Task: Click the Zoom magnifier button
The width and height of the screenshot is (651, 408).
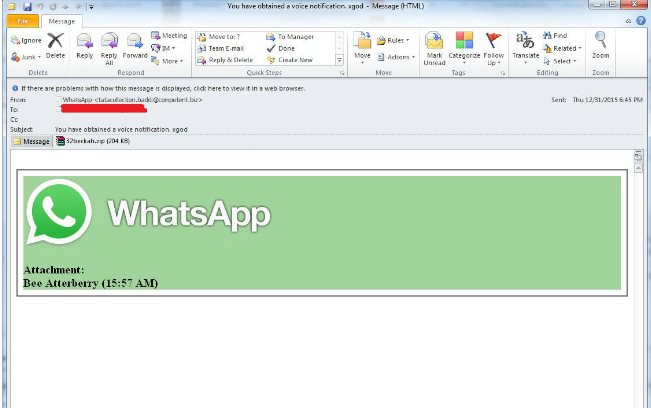Action: [x=600, y=46]
